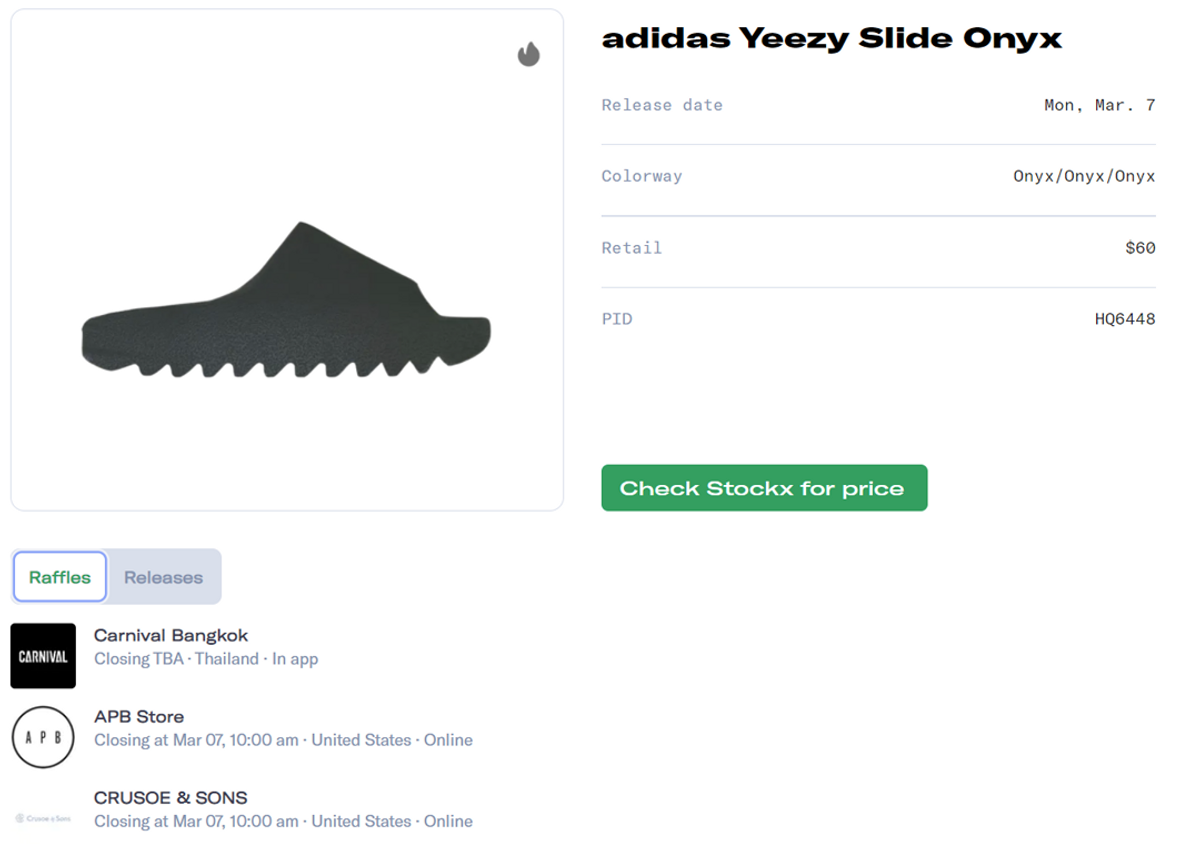This screenshot has width=1200, height=844.
Task: Select the Raffles tab
Action: pos(59,576)
